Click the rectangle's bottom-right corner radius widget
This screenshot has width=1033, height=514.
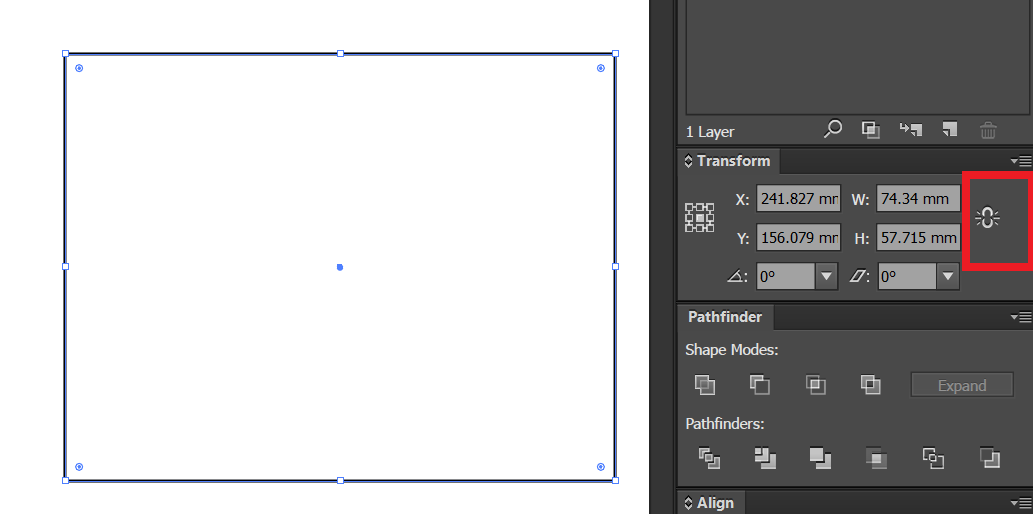601,467
